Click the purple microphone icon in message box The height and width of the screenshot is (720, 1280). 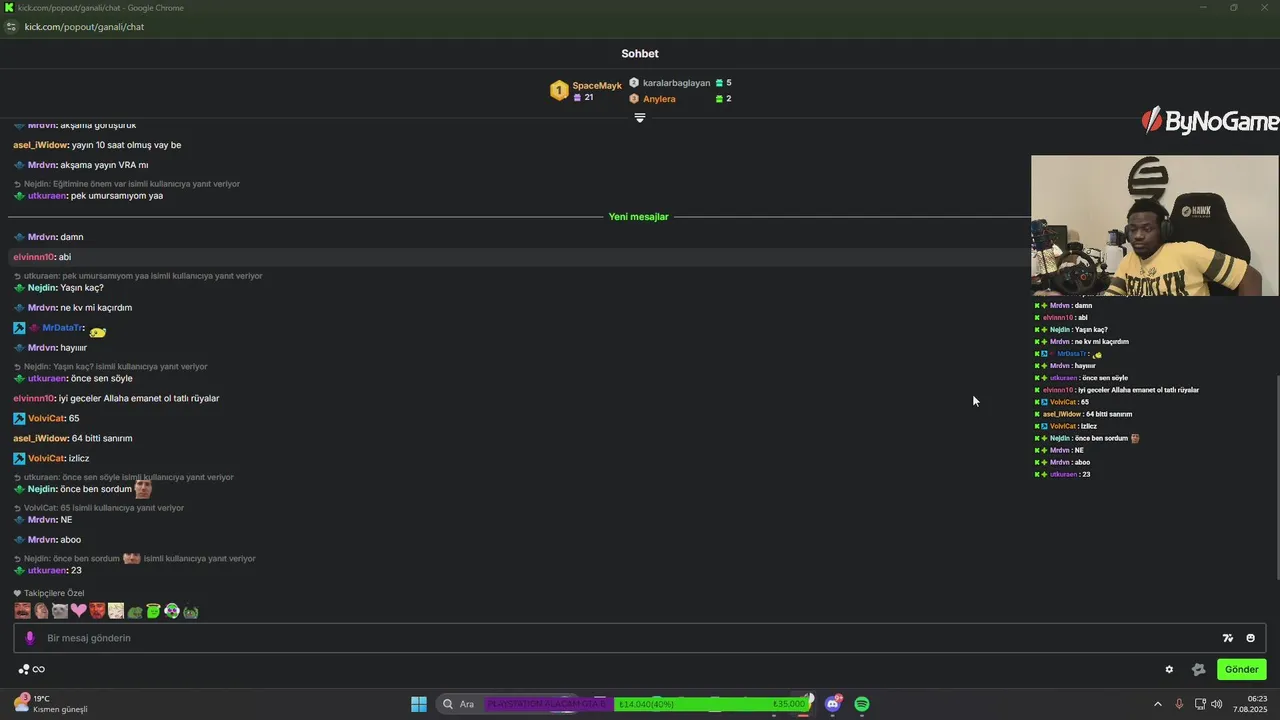30,638
